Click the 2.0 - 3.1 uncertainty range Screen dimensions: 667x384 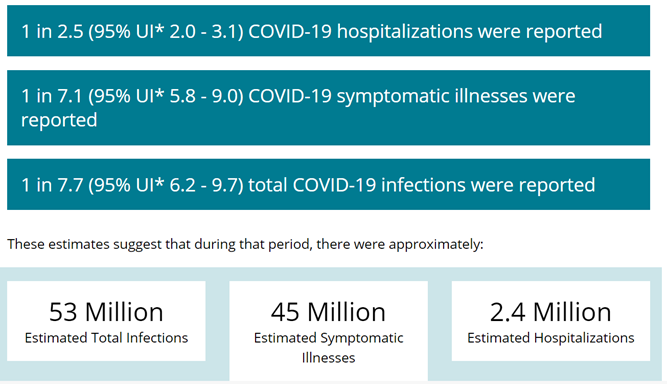(x=204, y=31)
